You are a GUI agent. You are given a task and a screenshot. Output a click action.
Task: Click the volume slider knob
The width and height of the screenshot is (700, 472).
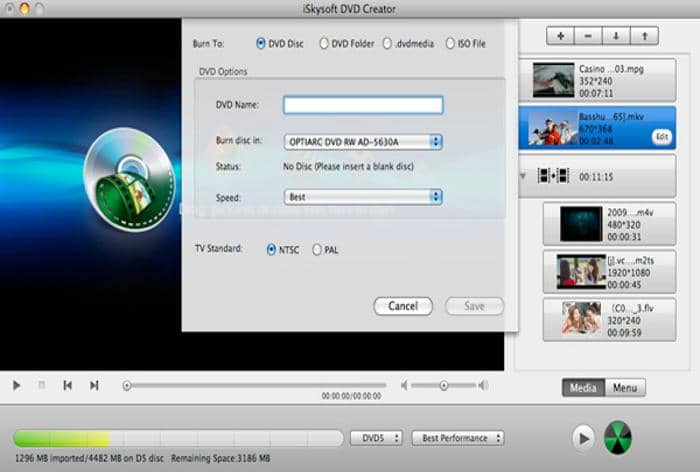pyautogui.click(x=443, y=385)
